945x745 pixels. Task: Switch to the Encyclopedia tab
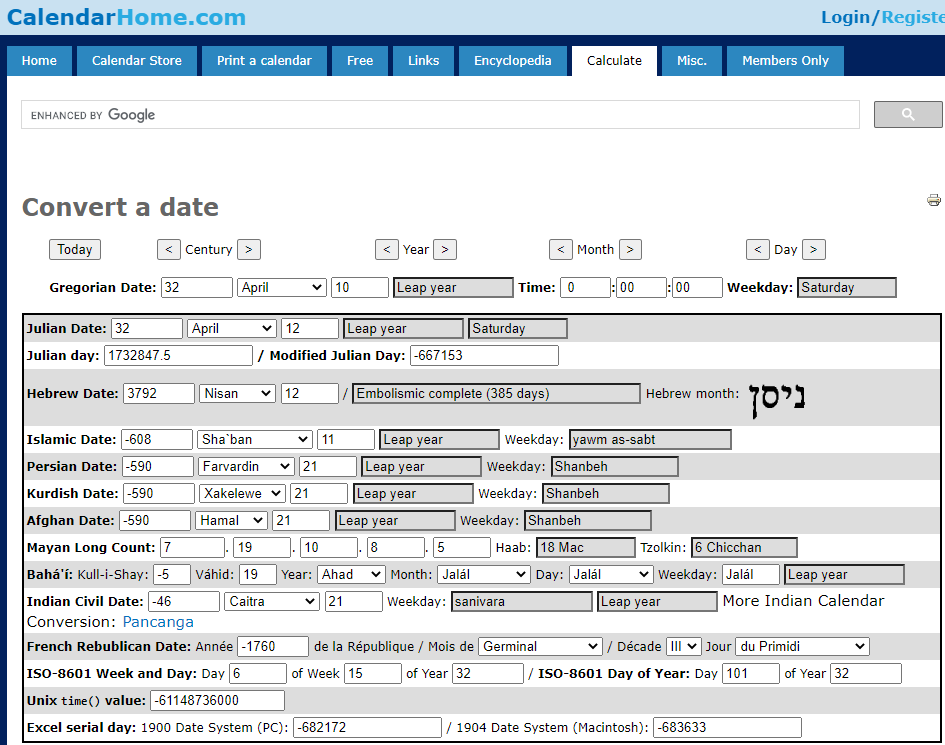512,61
